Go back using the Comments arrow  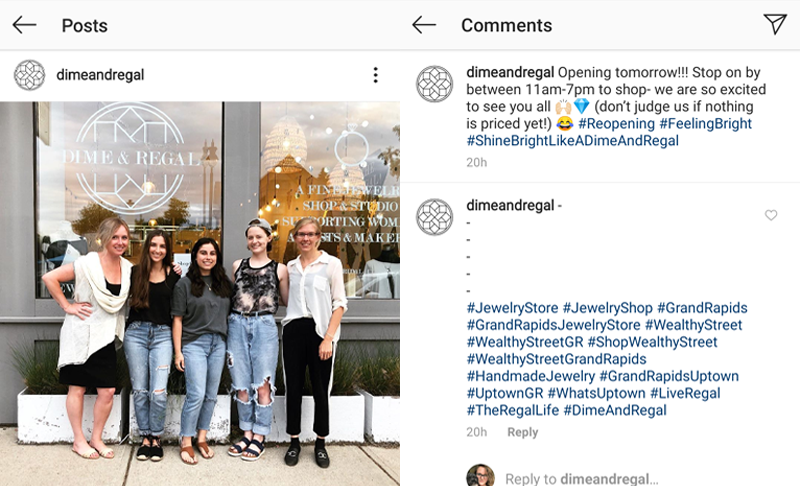(x=424, y=25)
